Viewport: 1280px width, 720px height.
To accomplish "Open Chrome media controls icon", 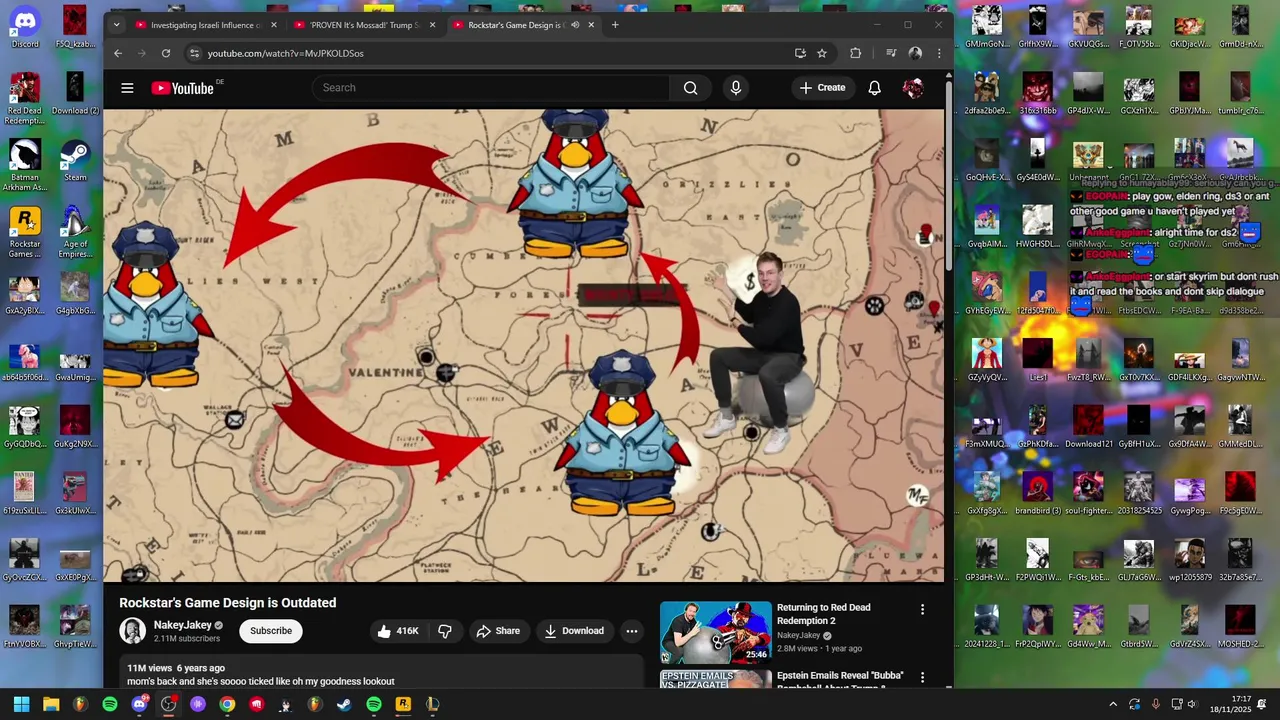I will pos(891,53).
